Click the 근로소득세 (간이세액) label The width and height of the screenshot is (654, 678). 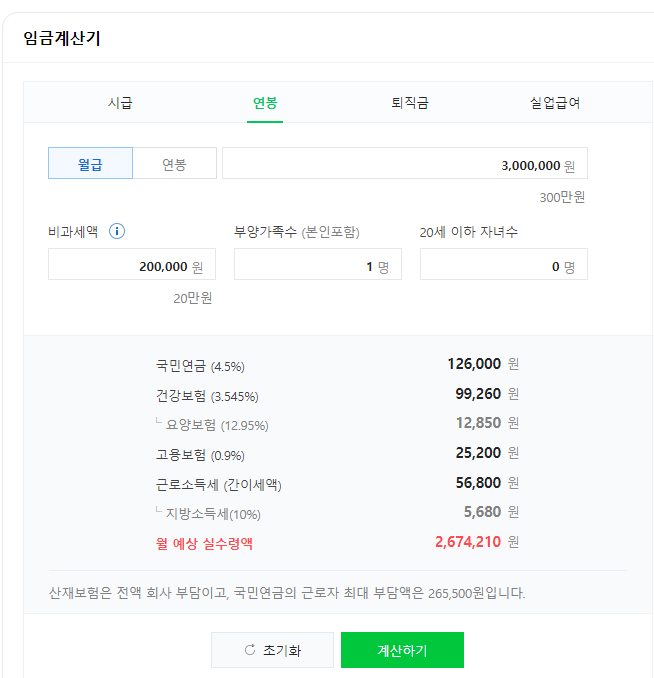pyautogui.click(x=218, y=484)
